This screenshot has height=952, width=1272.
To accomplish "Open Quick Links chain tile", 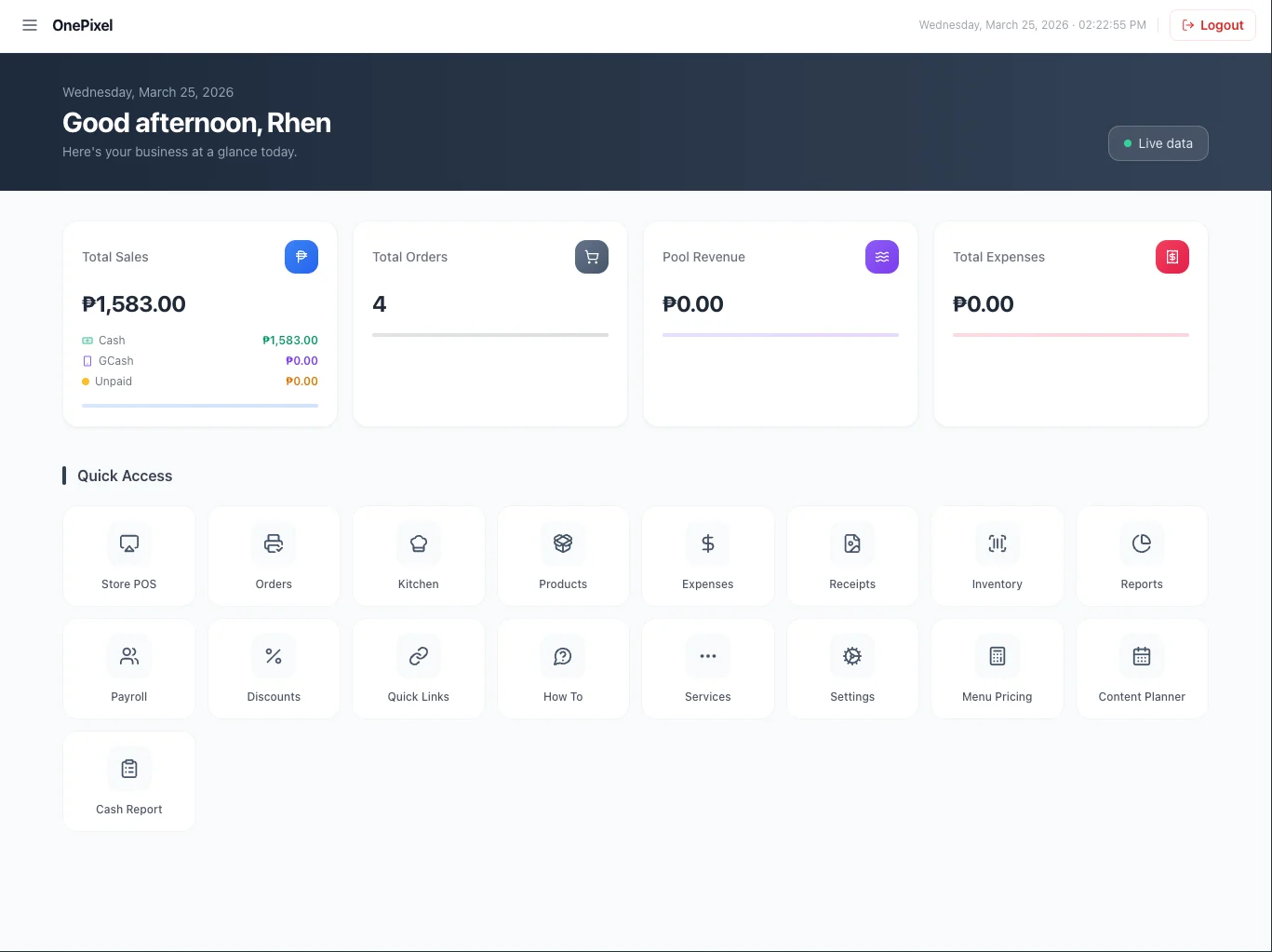I will pos(419,669).
